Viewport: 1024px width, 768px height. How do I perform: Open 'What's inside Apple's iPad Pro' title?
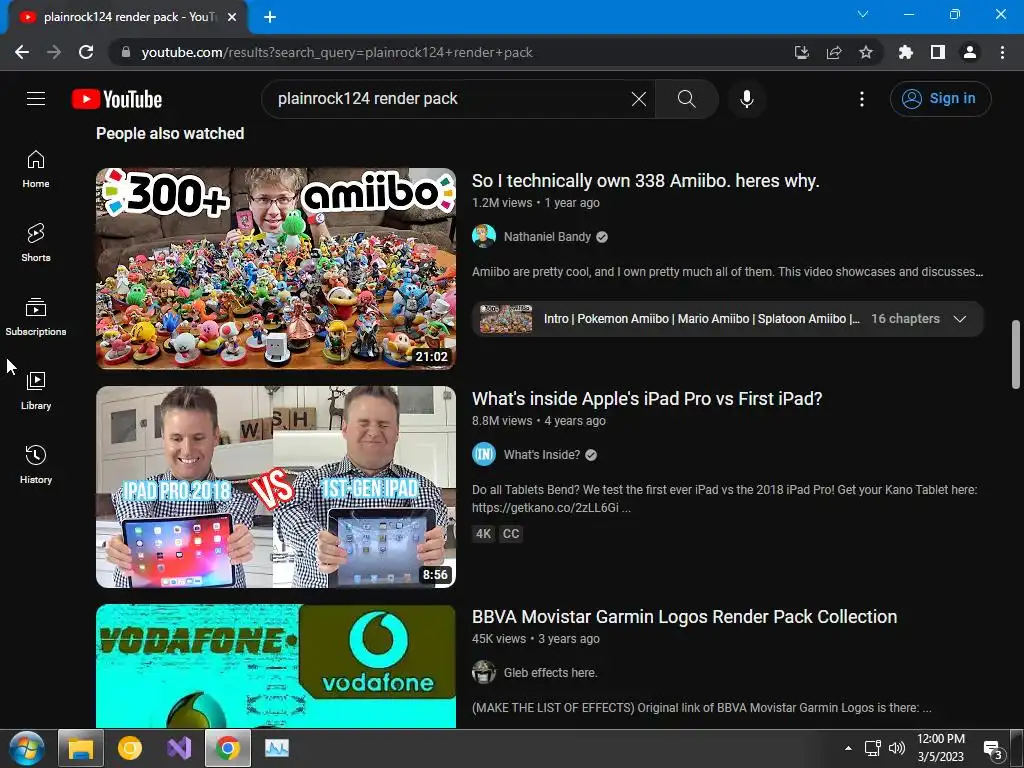click(647, 399)
